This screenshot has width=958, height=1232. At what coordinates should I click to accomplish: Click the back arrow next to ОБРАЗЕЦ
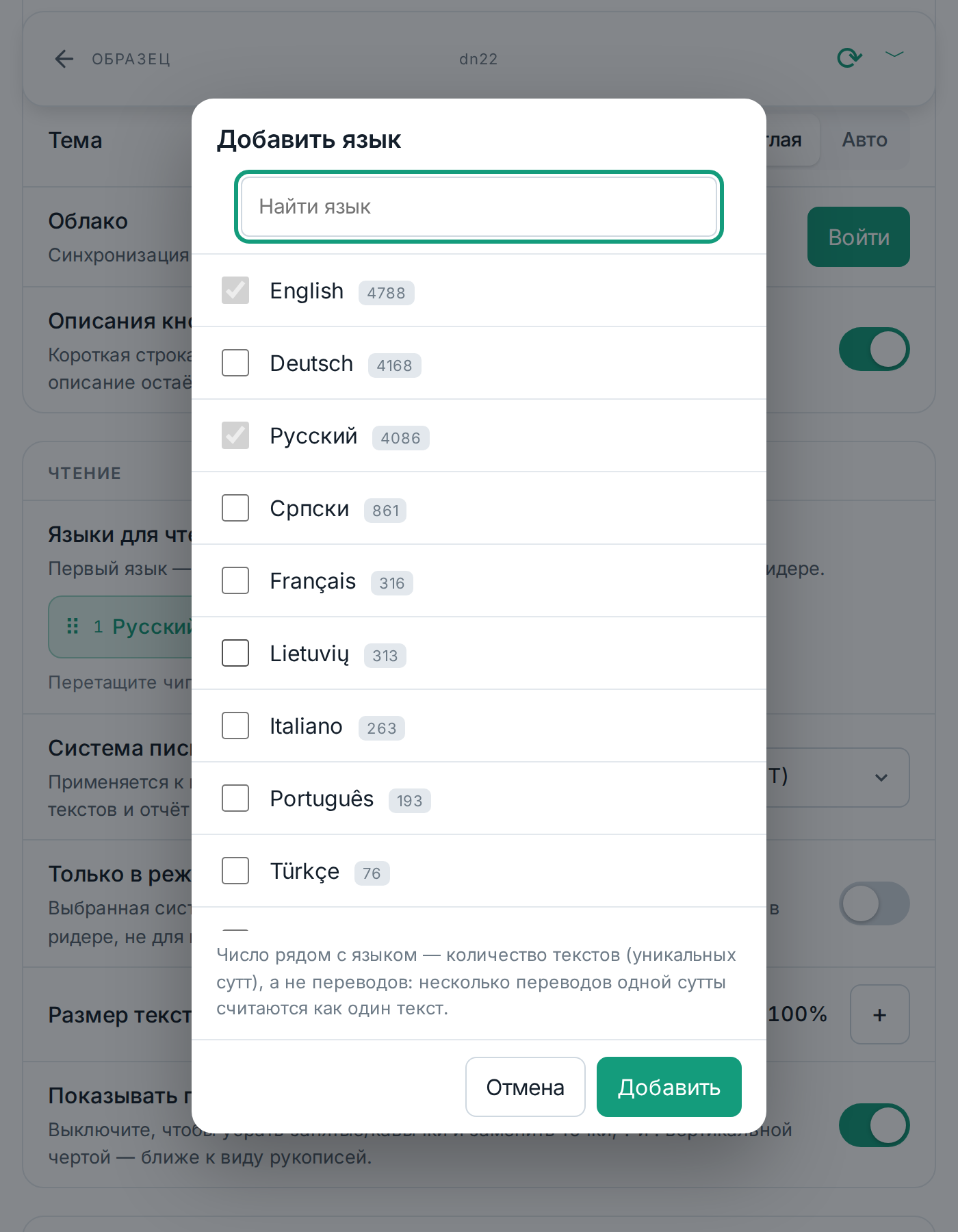point(64,59)
